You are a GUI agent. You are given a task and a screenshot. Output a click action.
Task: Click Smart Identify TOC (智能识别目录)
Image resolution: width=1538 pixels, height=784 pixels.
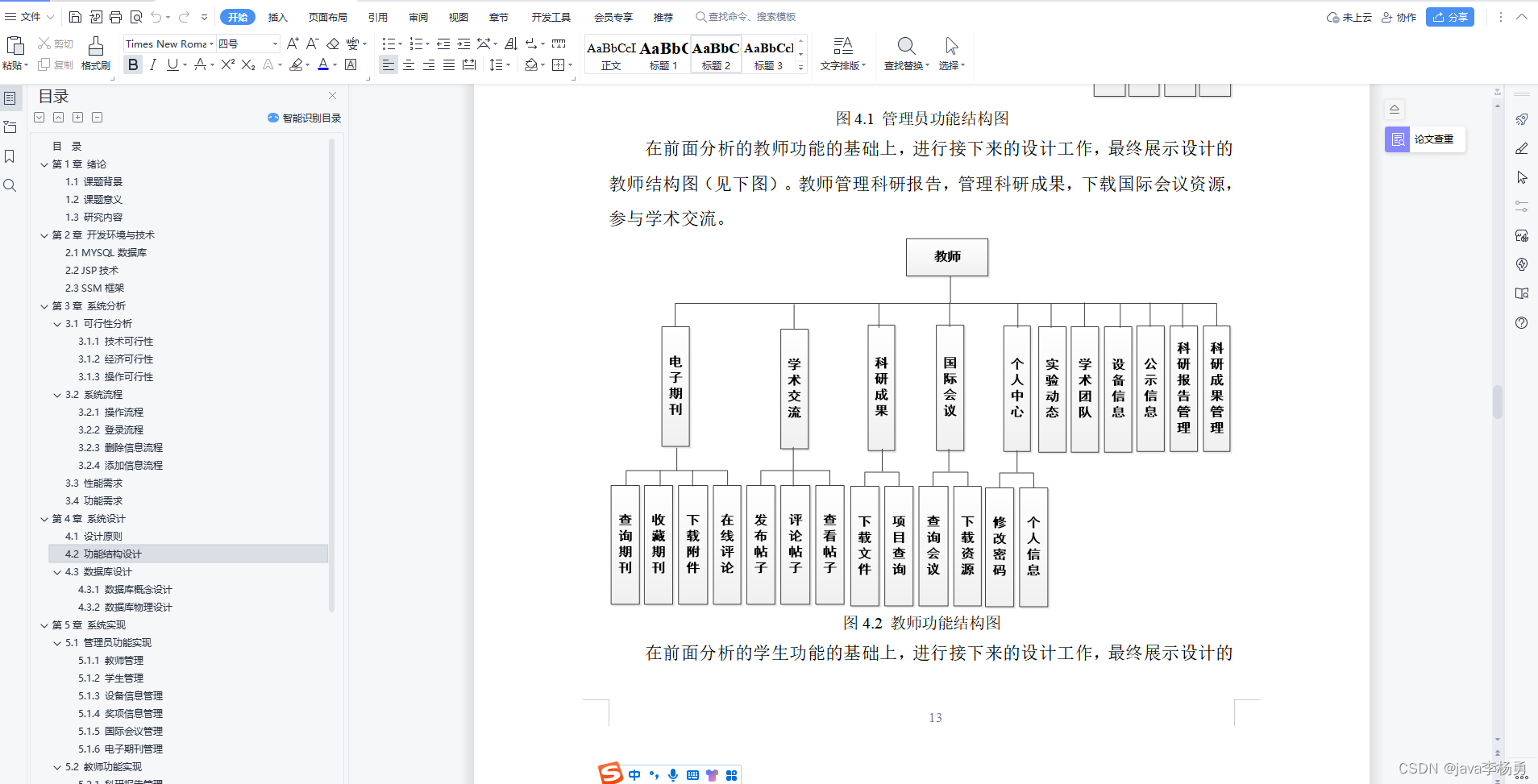304,118
